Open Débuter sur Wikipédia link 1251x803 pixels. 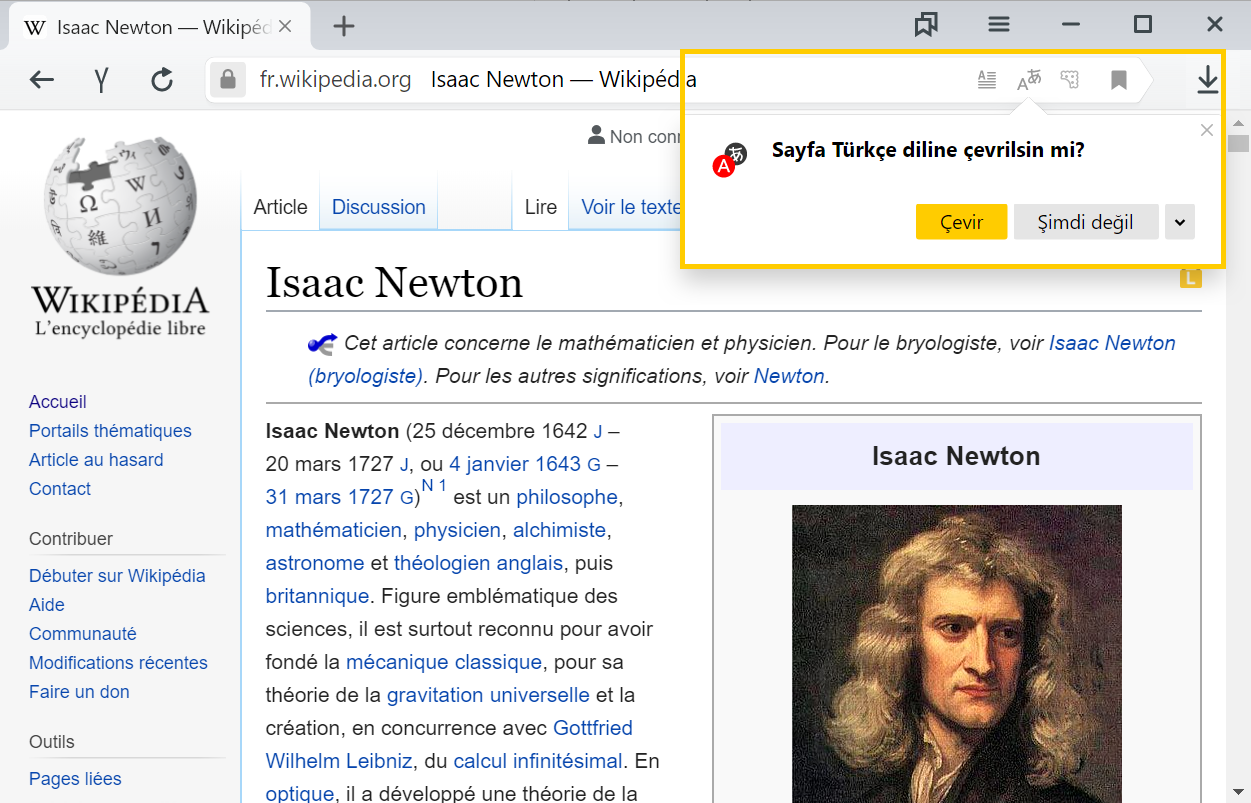pyautogui.click(x=117, y=576)
